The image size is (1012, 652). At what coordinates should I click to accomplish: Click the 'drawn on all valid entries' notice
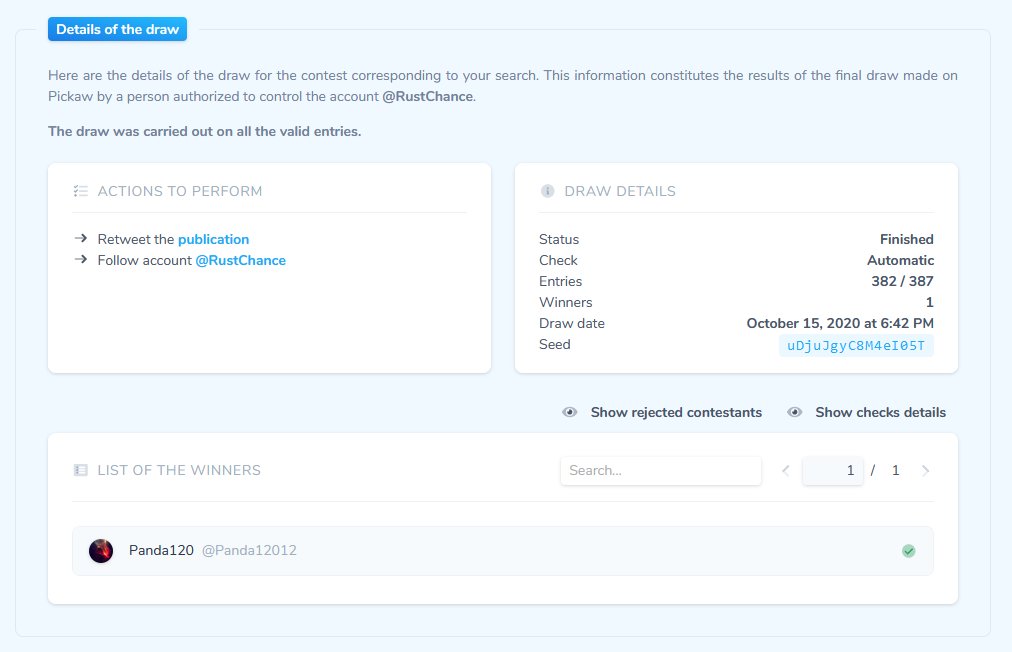(x=205, y=131)
